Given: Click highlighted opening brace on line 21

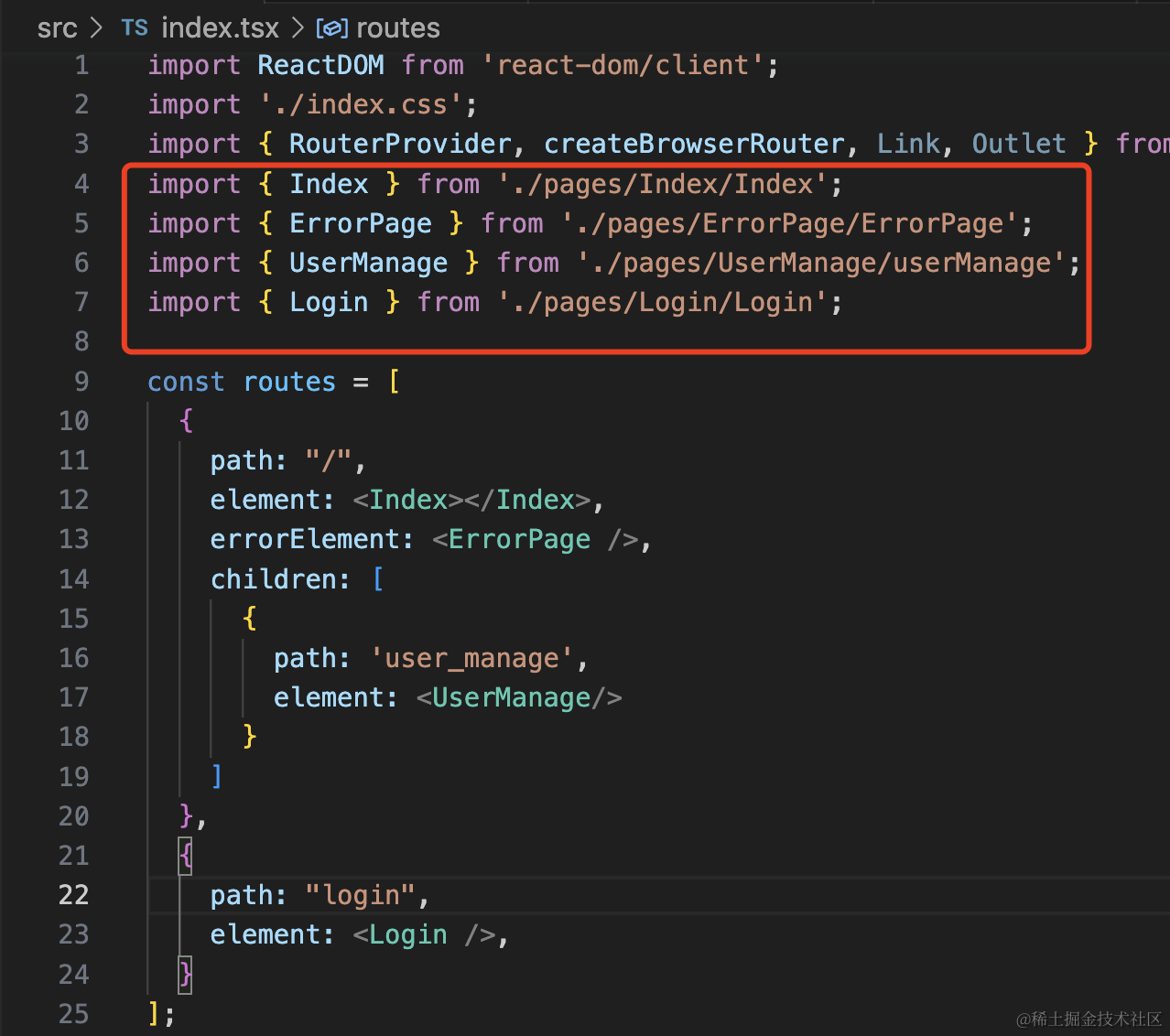Looking at the screenshot, I should click(x=186, y=855).
